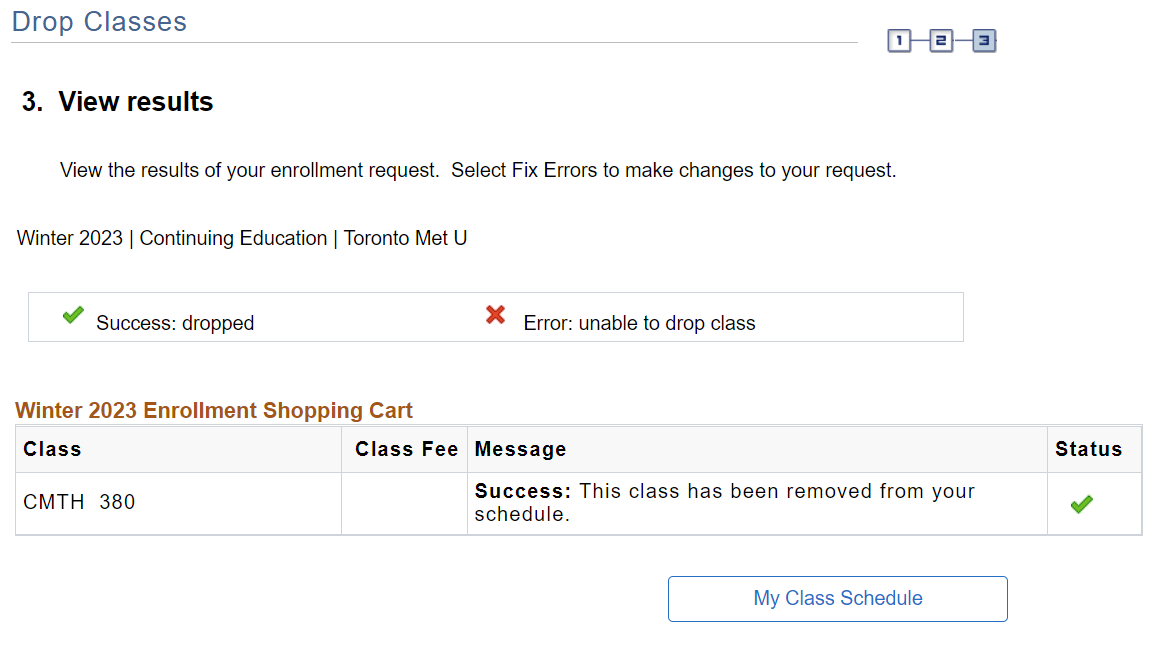This screenshot has height=647, width=1171.
Task: Click the 'Success: dropped' legend label
Action: pos(175,323)
